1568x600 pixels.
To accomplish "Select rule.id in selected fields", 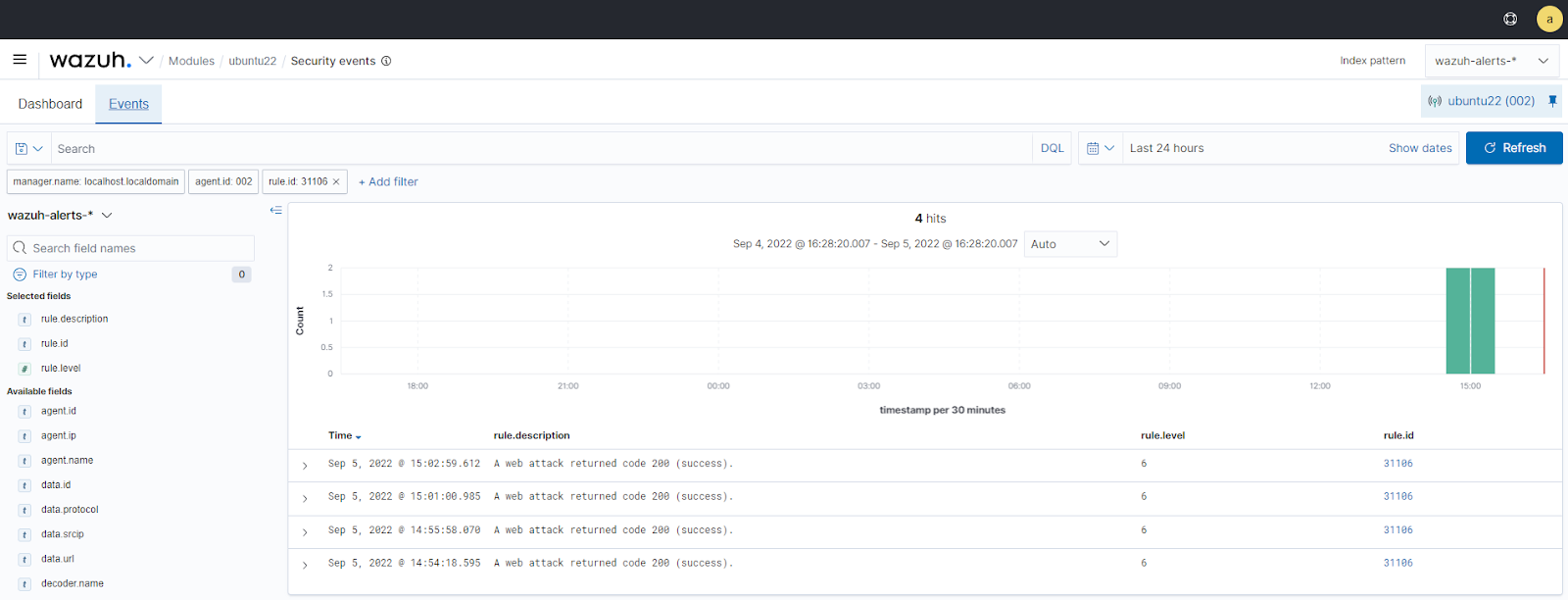I will point(55,343).
